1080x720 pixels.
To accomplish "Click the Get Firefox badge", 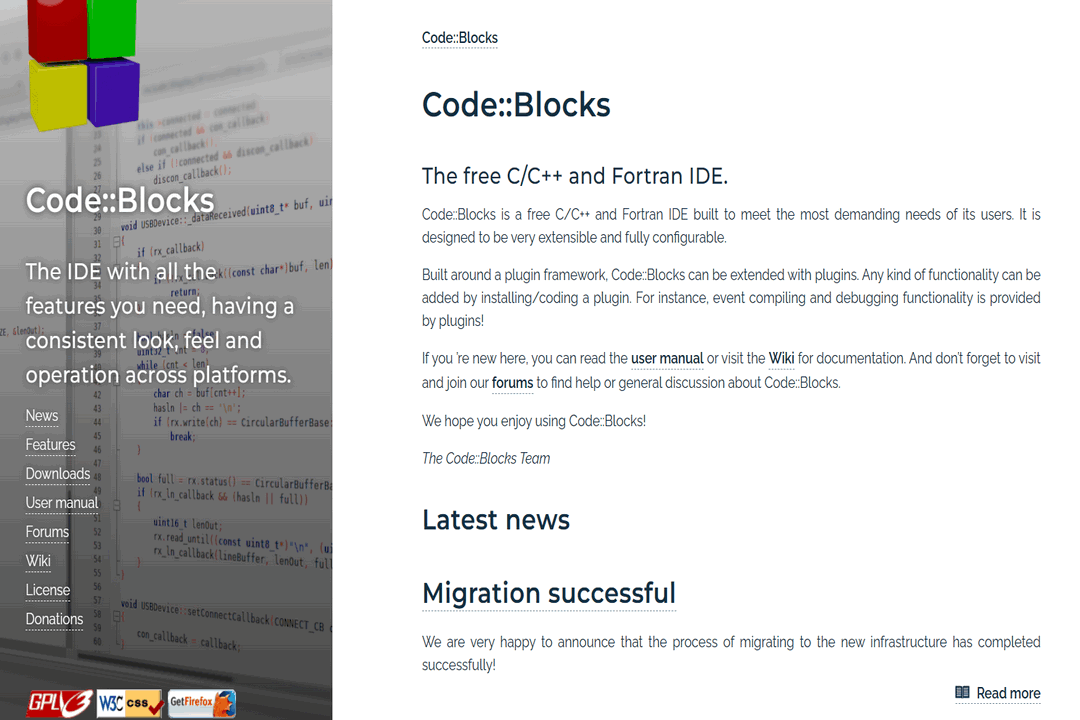I will click(200, 703).
